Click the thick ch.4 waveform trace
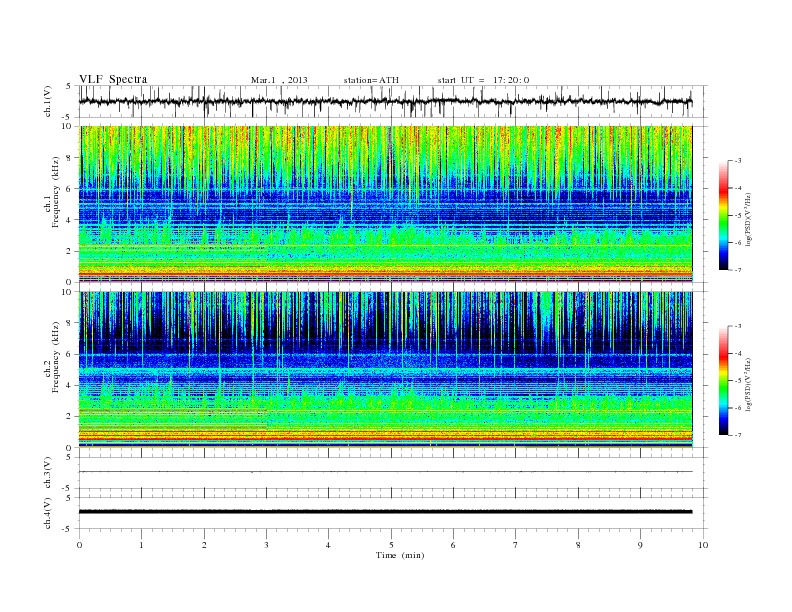 (385, 512)
